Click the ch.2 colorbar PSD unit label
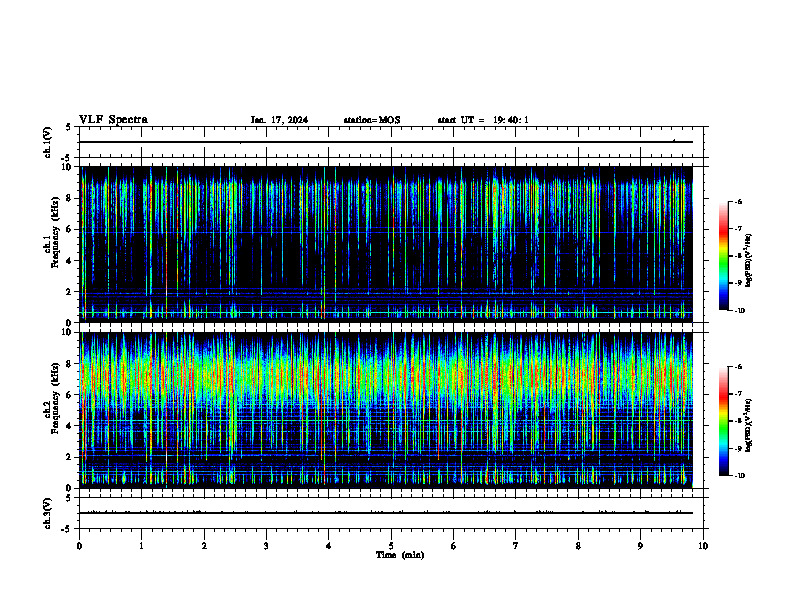The width and height of the screenshot is (792, 612). 749,426
